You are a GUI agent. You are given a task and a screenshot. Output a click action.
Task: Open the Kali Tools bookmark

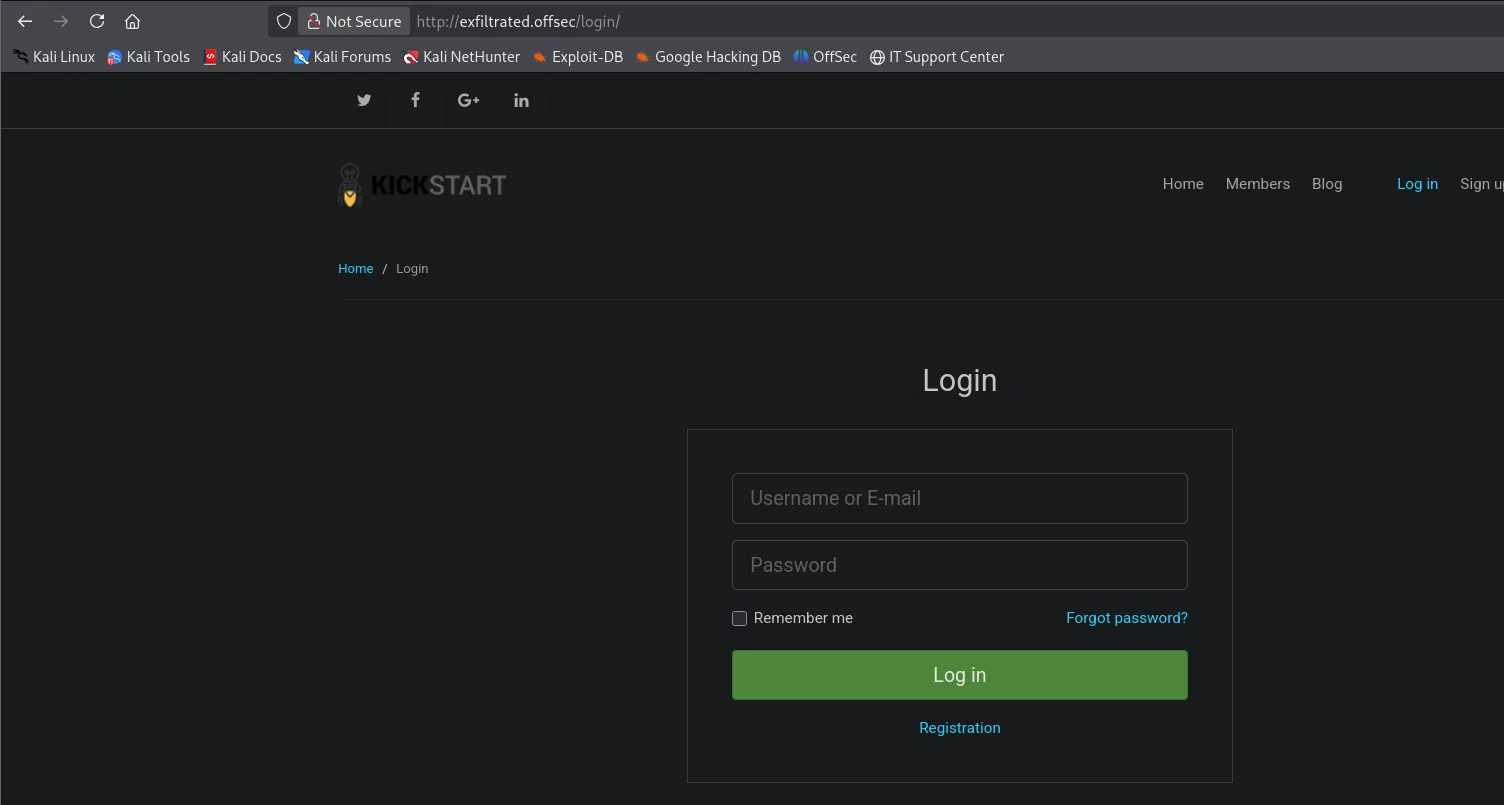(x=148, y=57)
